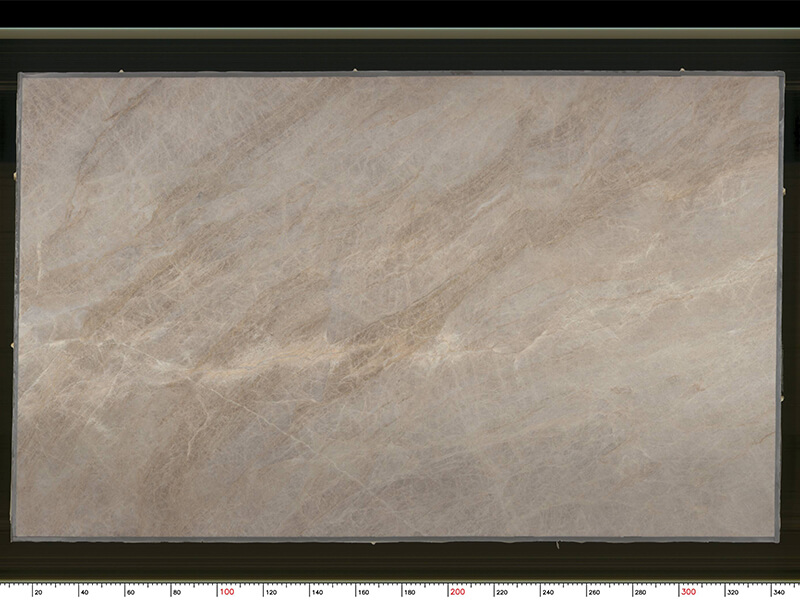Click the ruler mark labeled 220
Screen dimensions: 800x600
tap(502, 592)
